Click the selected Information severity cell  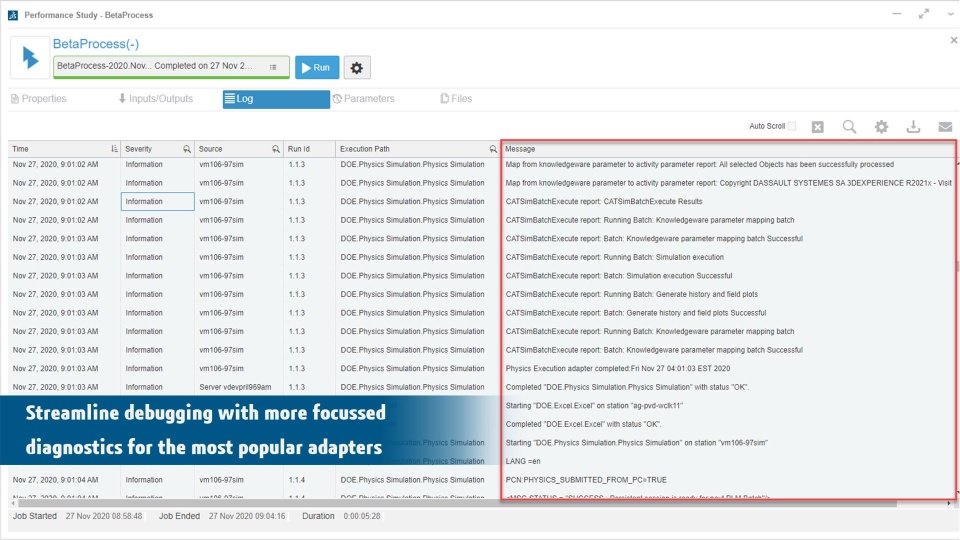point(157,201)
